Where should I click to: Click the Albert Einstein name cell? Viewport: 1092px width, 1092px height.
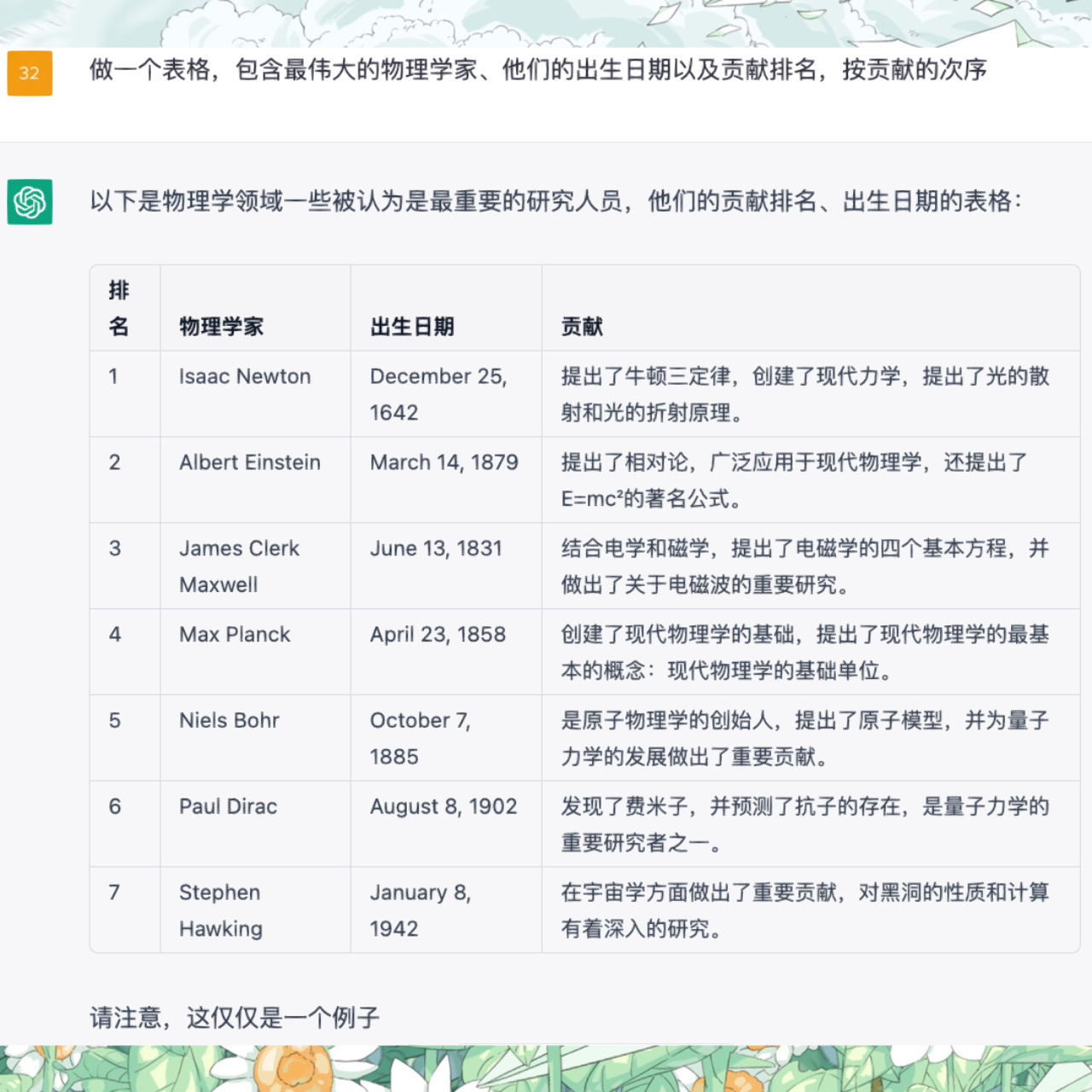(250, 462)
